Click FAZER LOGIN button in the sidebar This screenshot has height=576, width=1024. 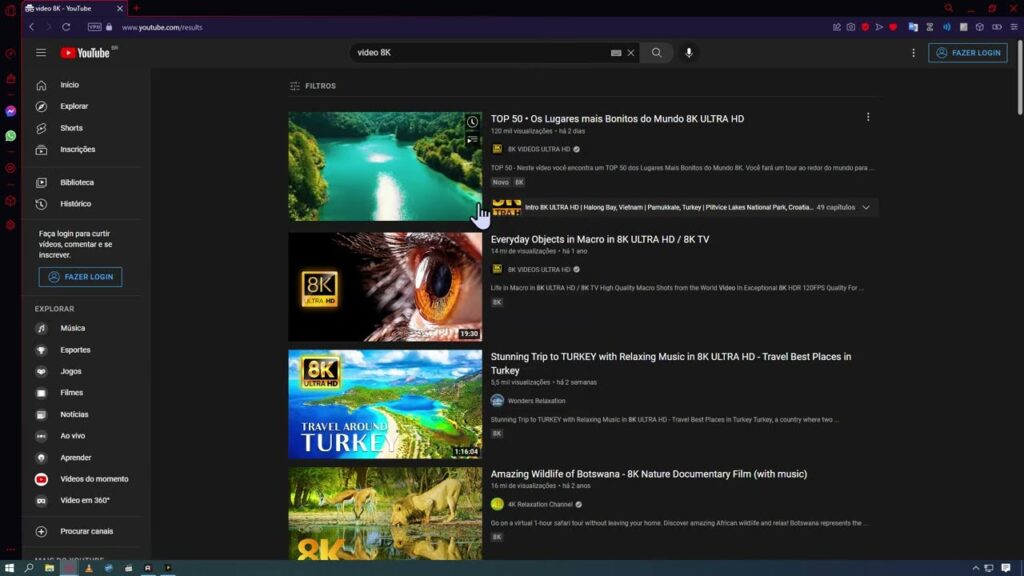pos(80,277)
